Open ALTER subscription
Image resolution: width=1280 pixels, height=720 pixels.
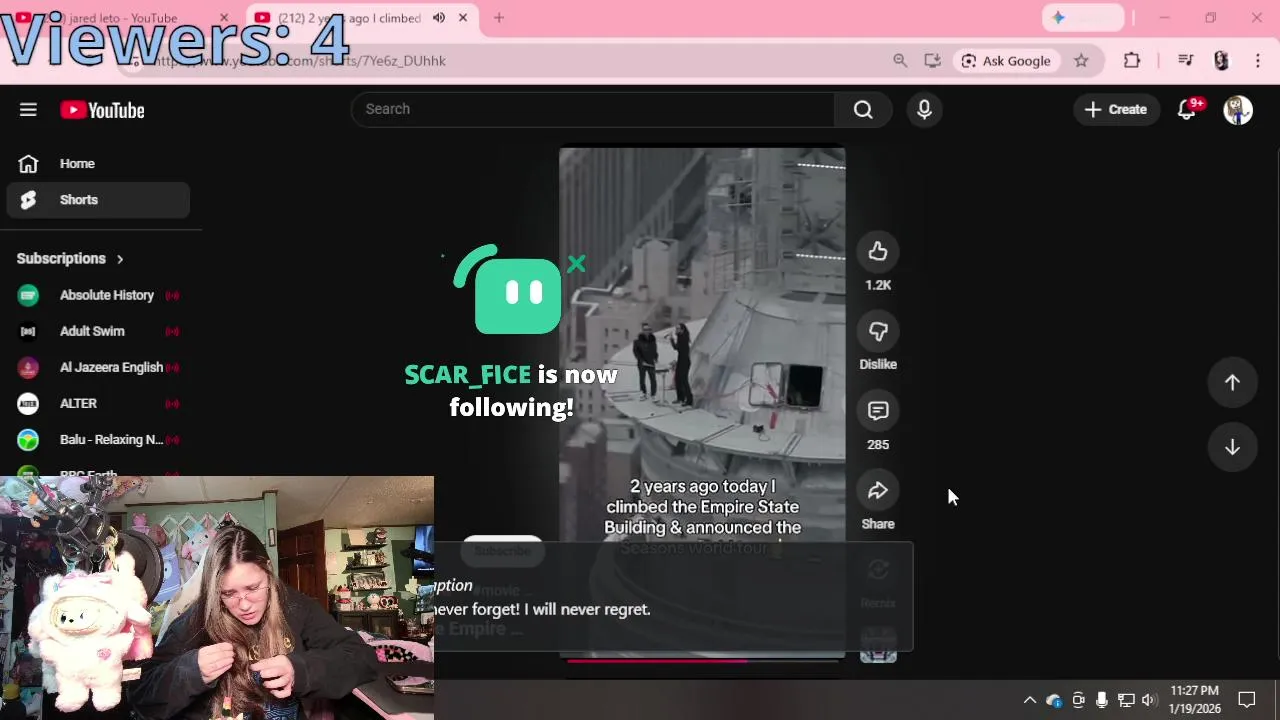(98, 403)
